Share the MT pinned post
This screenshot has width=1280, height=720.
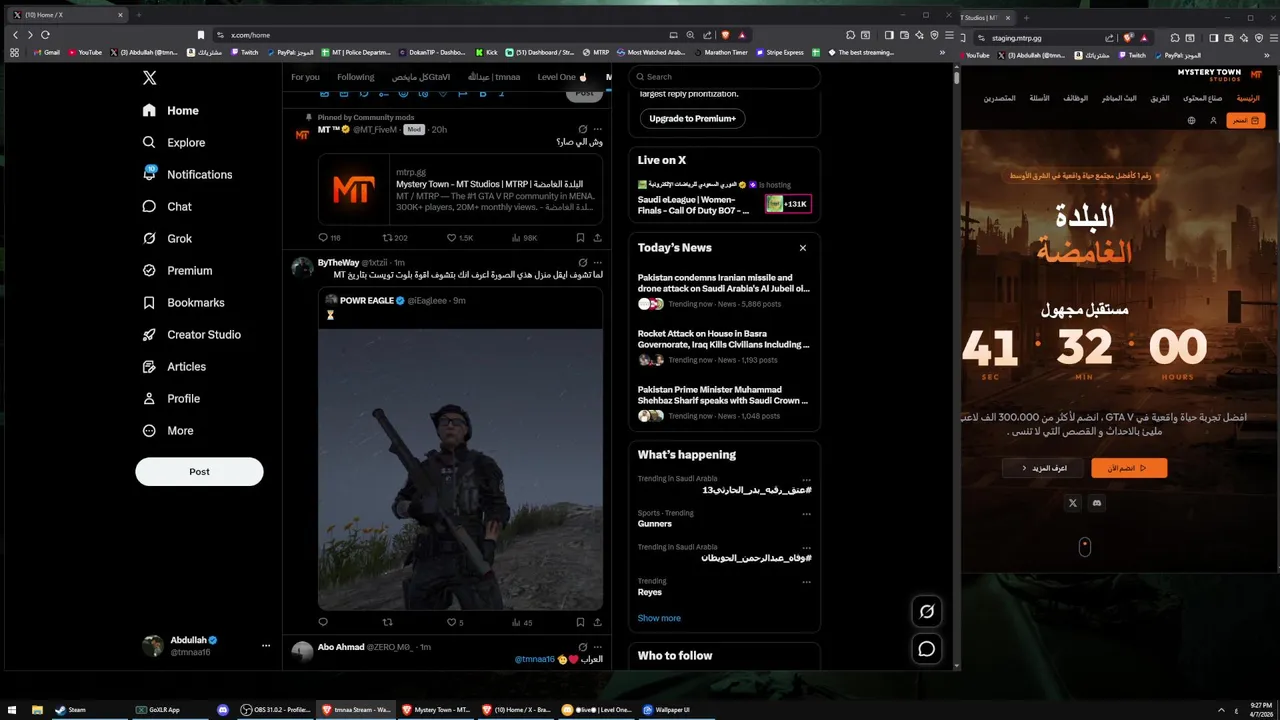pos(597,238)
